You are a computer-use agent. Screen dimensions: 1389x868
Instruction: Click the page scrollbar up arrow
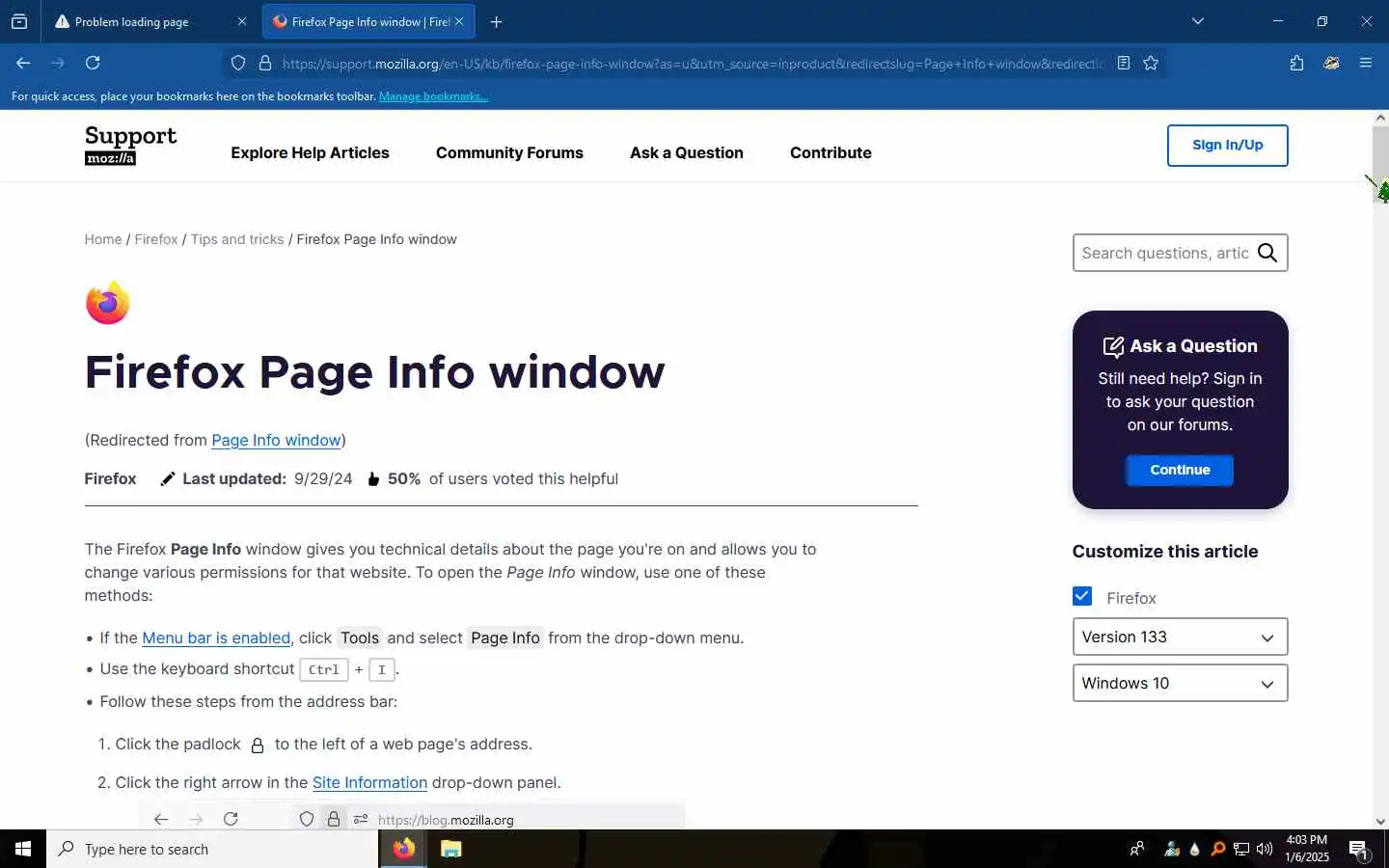click(x=1380, y=118)
